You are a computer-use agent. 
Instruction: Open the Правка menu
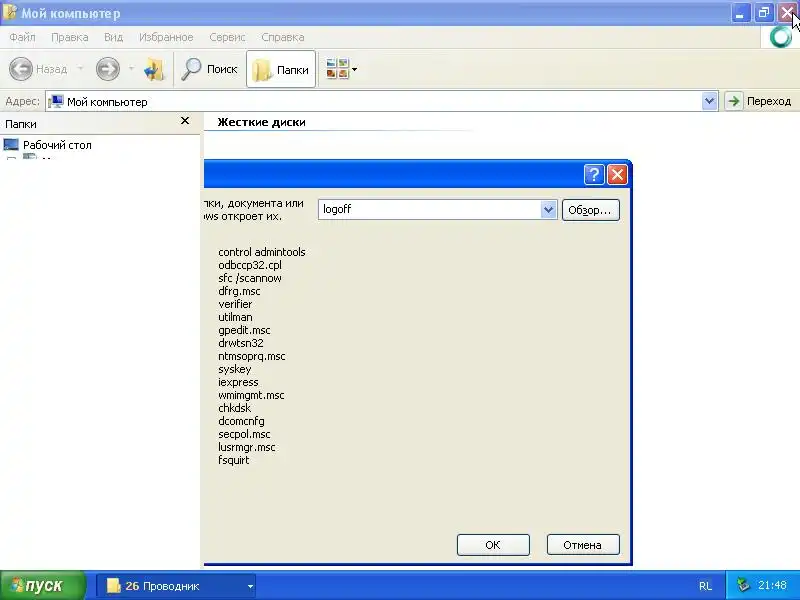coord(70,37)
